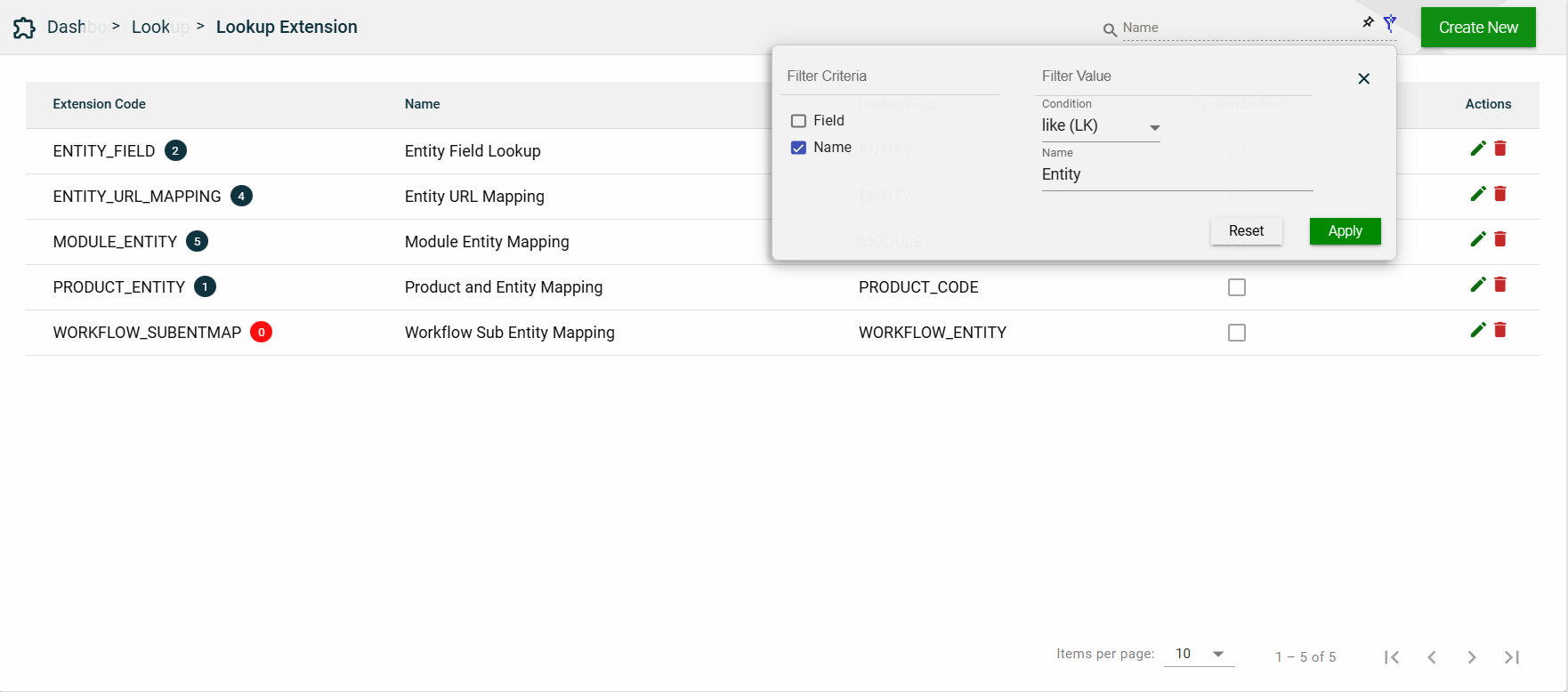Toggle System Defined checkbox for WORKFLOW_SUBENTMAP

[x=1236, y=333]
